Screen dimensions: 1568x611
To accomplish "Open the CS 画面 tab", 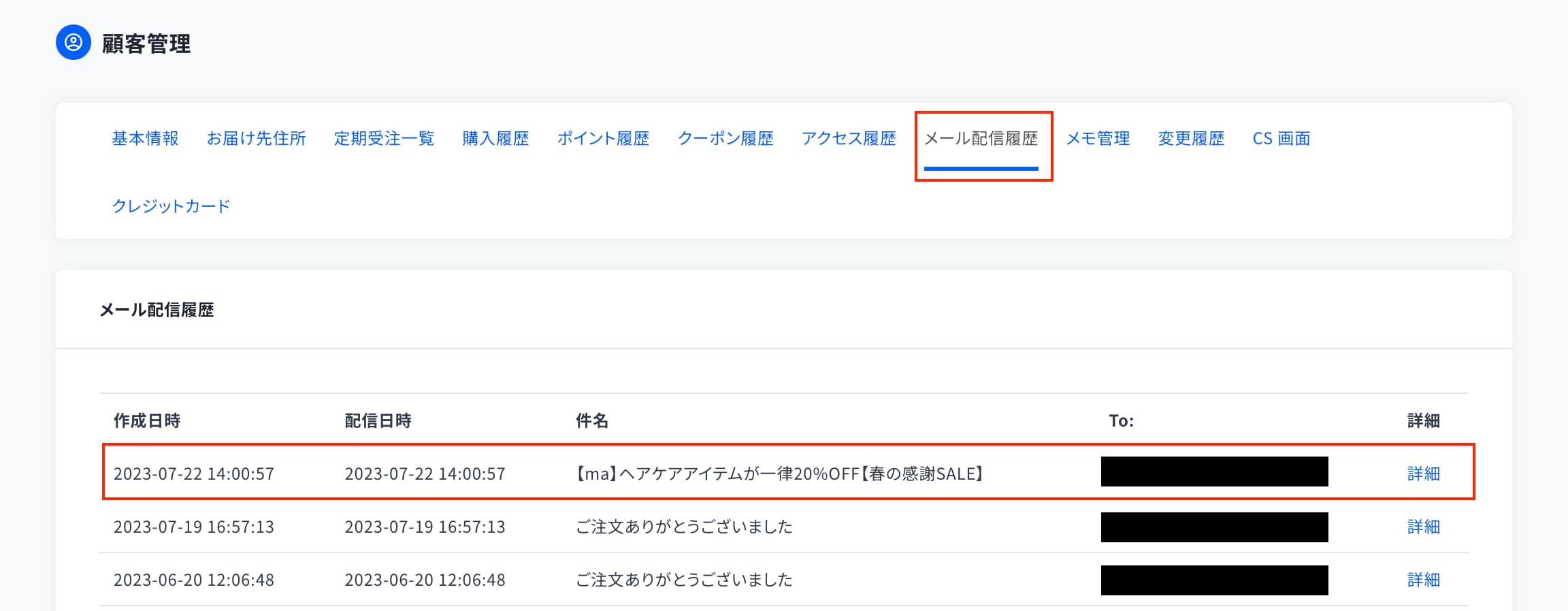I will pos(1281,139).
